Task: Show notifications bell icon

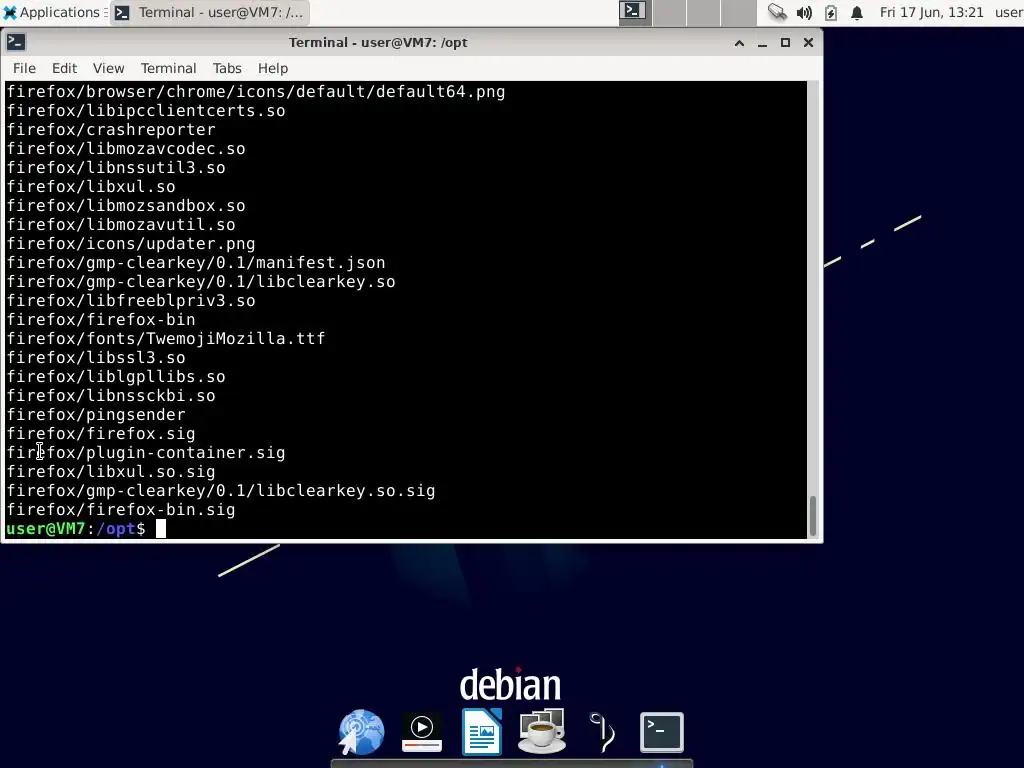Action: click(857, 12)
